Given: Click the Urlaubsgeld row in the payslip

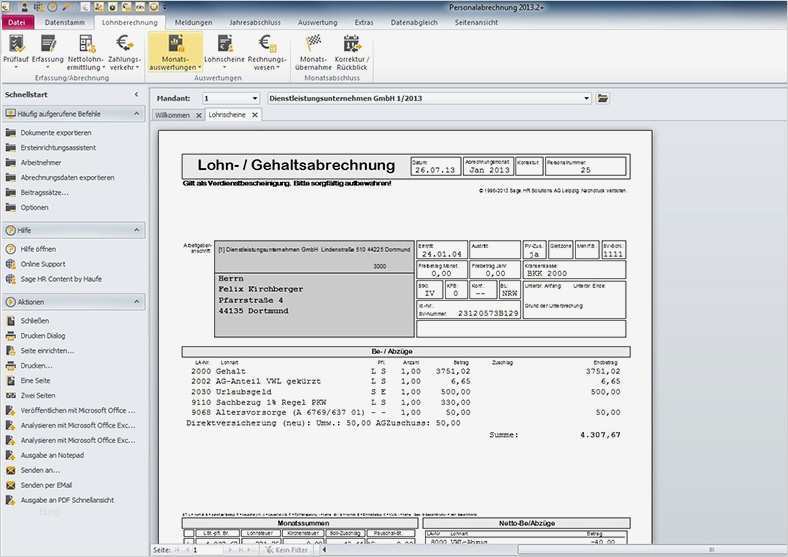Looking at the screenshot, I should pos(406,392).
